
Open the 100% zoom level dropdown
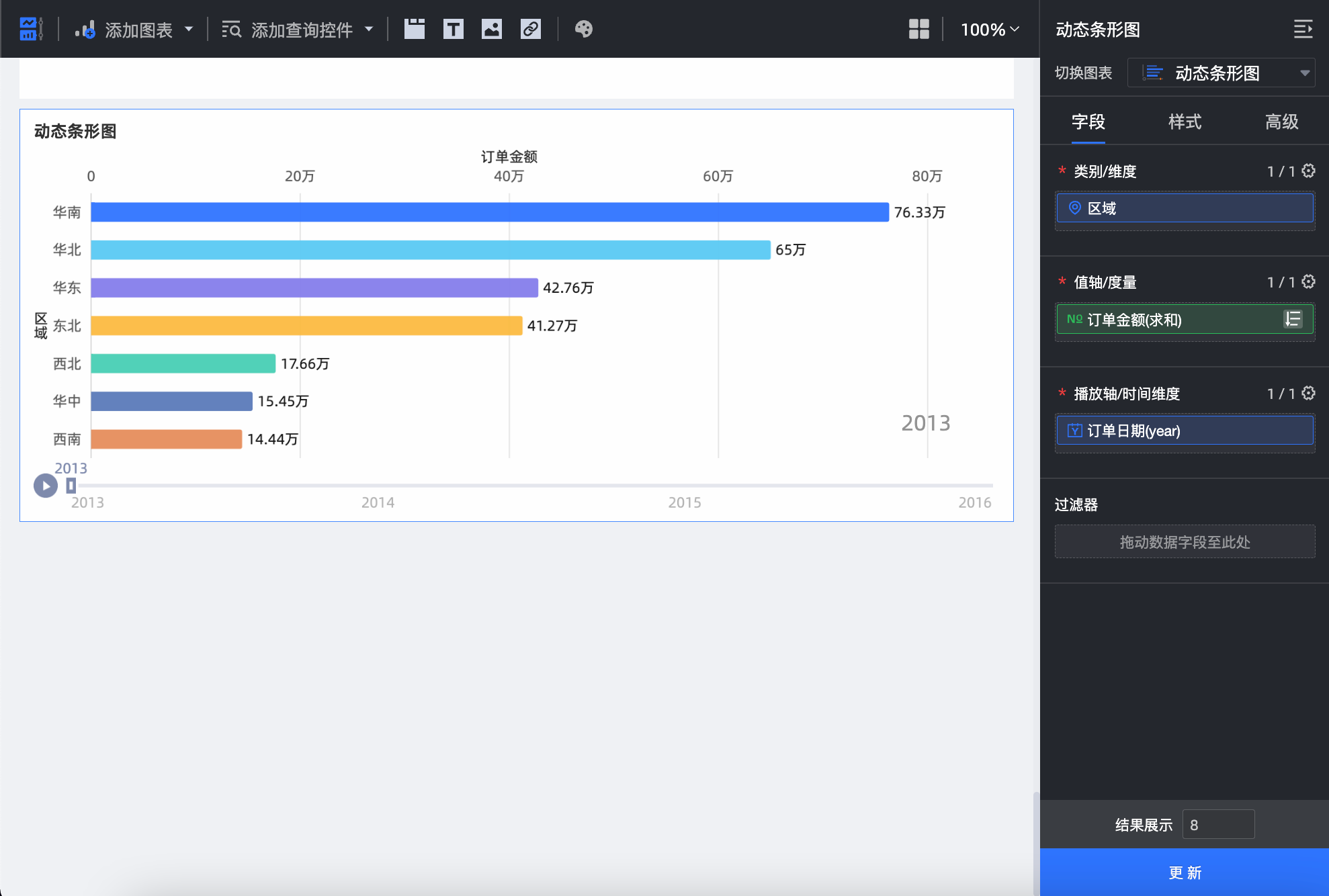click(990, 29)
